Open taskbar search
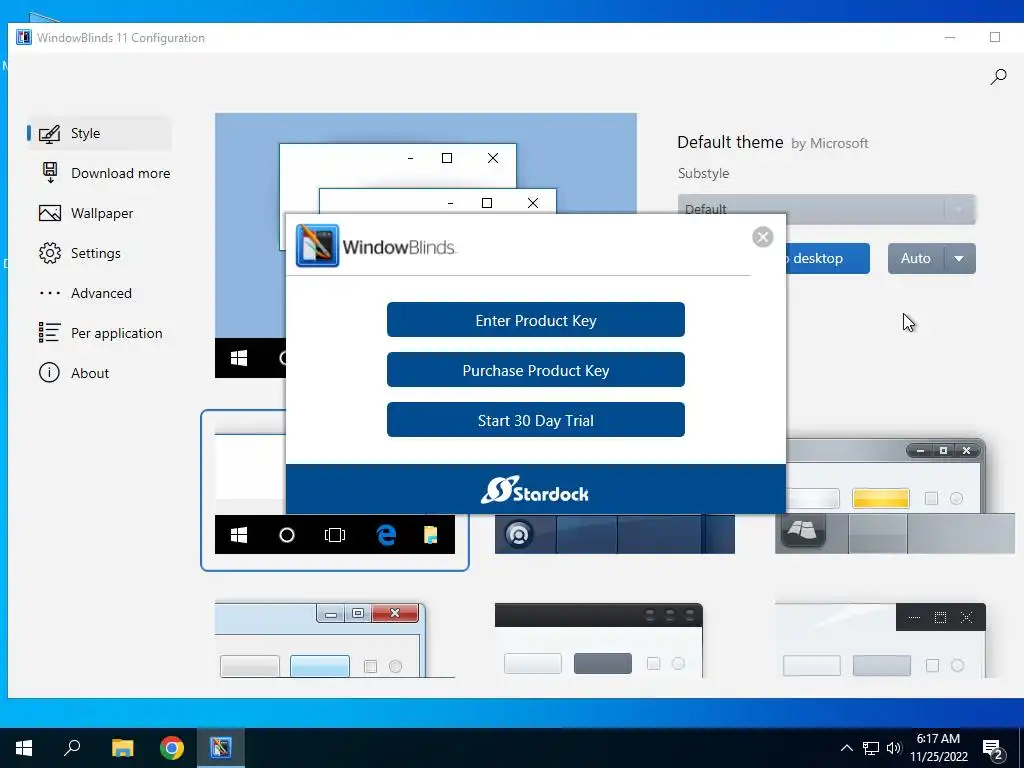 72,748
